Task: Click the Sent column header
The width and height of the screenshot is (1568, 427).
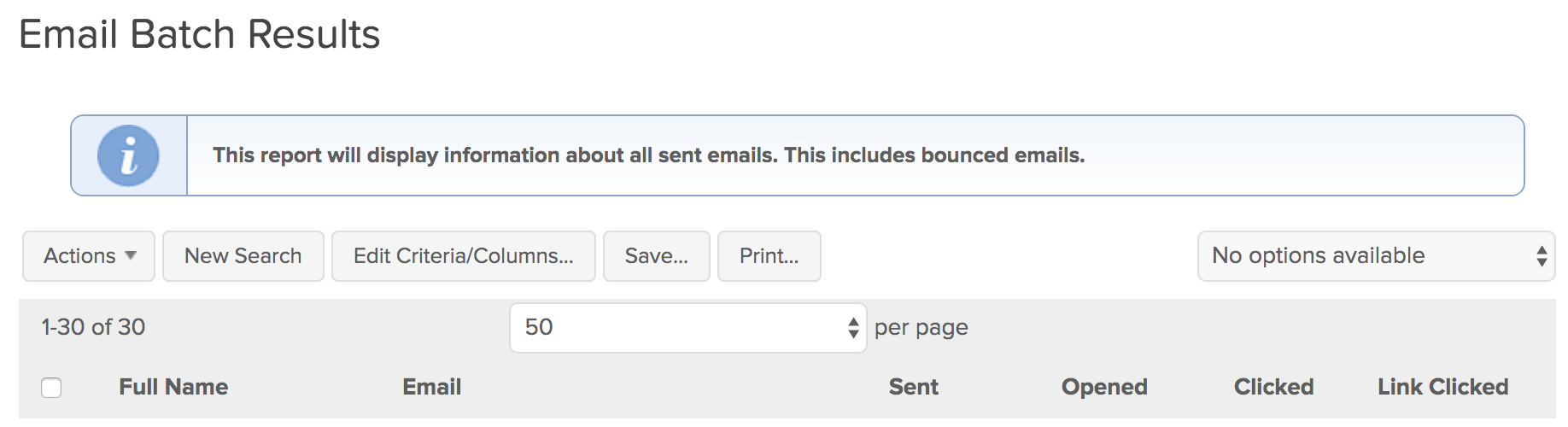Action: (x=913, y=387)
